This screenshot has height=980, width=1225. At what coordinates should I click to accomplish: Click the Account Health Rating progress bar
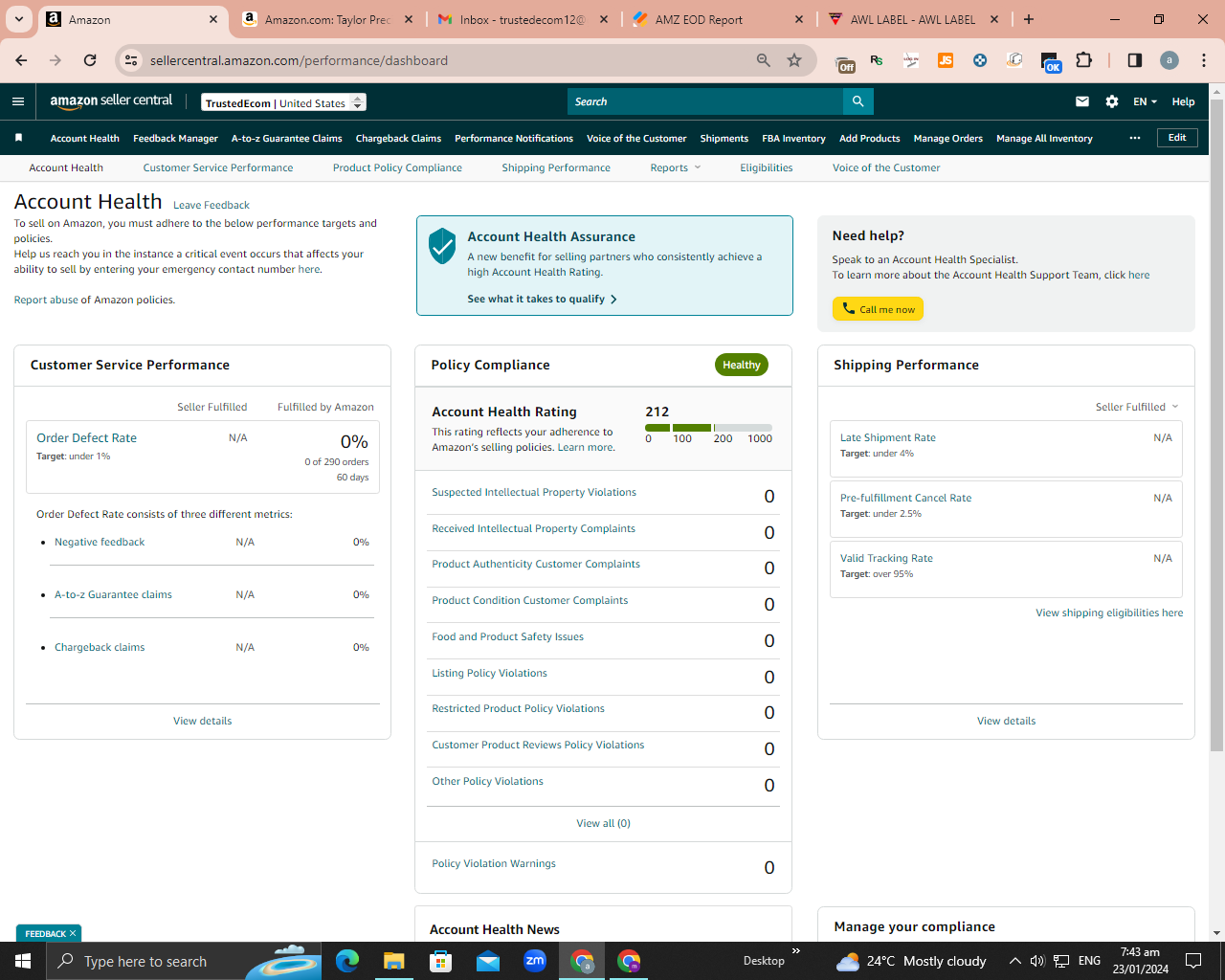(708, 427)
